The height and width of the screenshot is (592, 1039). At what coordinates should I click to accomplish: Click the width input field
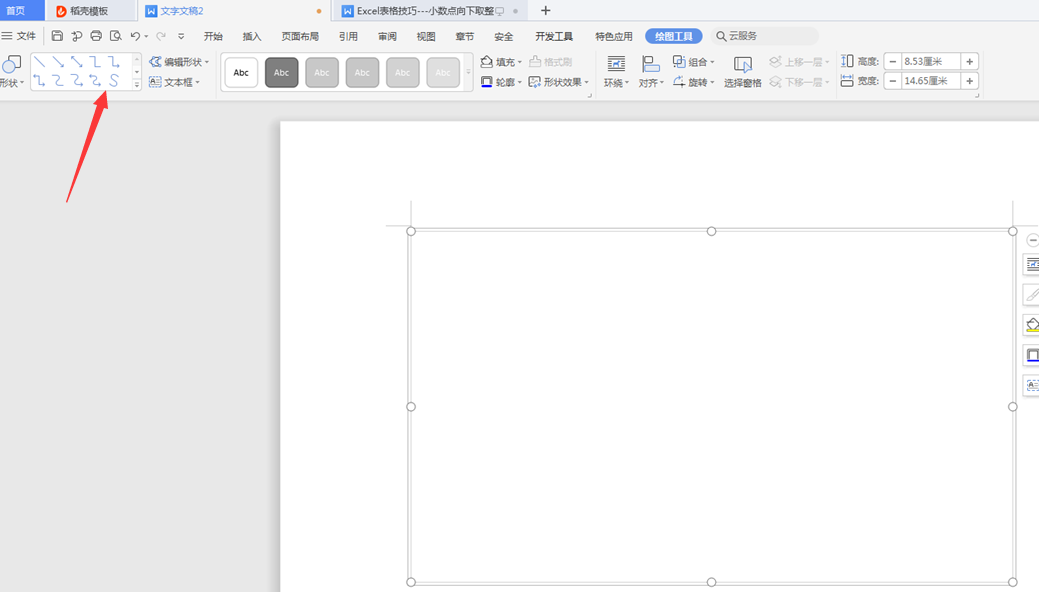[929, 81]
